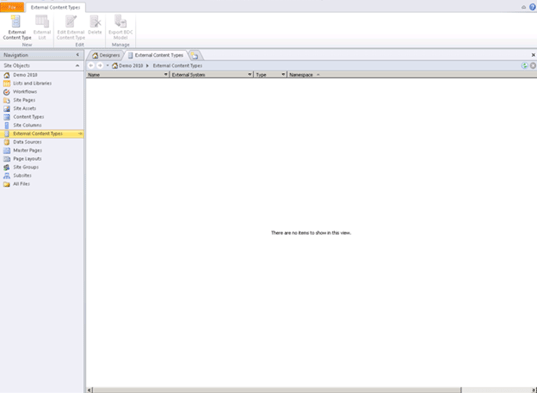537x393 pixels.
Task: Click External Content Types in the breadcrumb
Action: (x=177, y=65)
